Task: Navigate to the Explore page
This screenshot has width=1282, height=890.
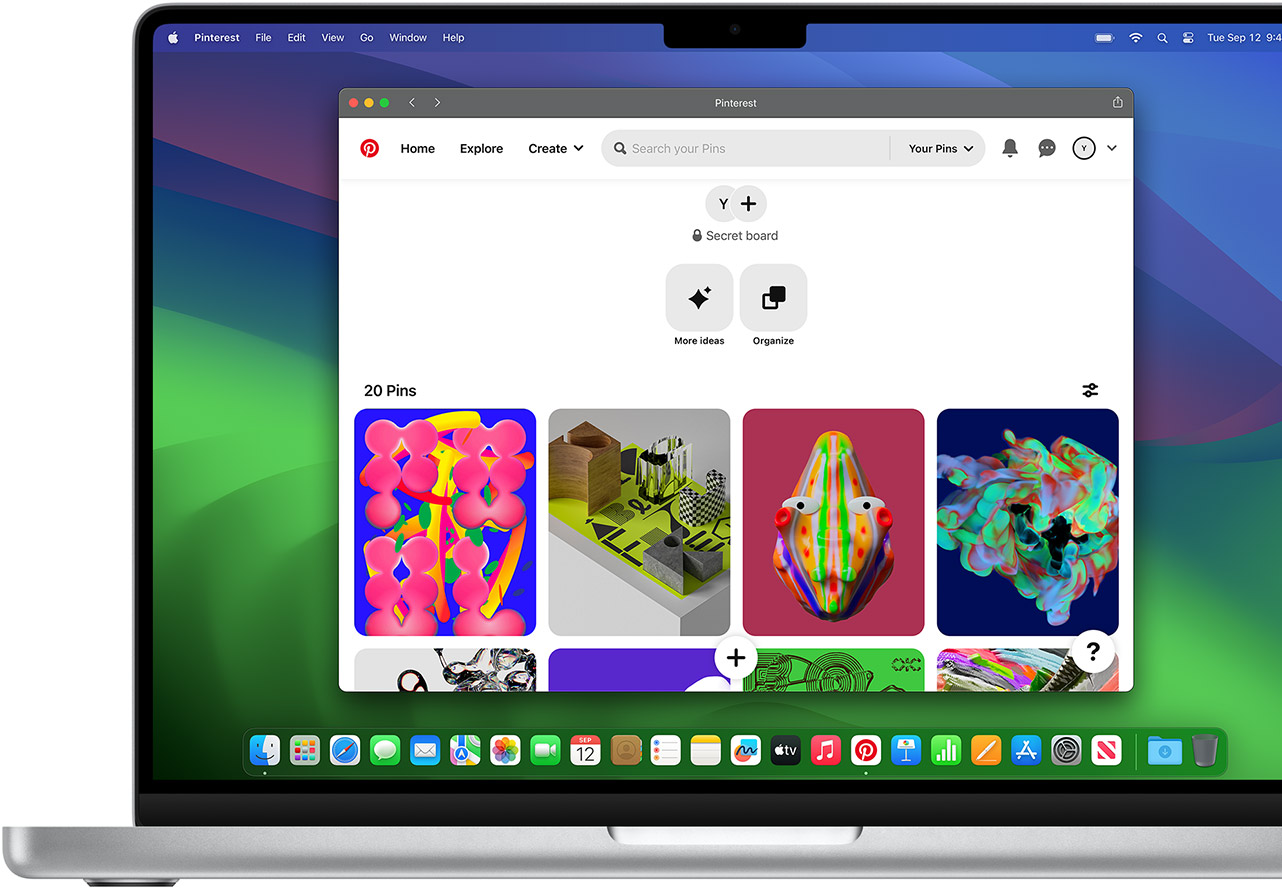Action: 481,149
